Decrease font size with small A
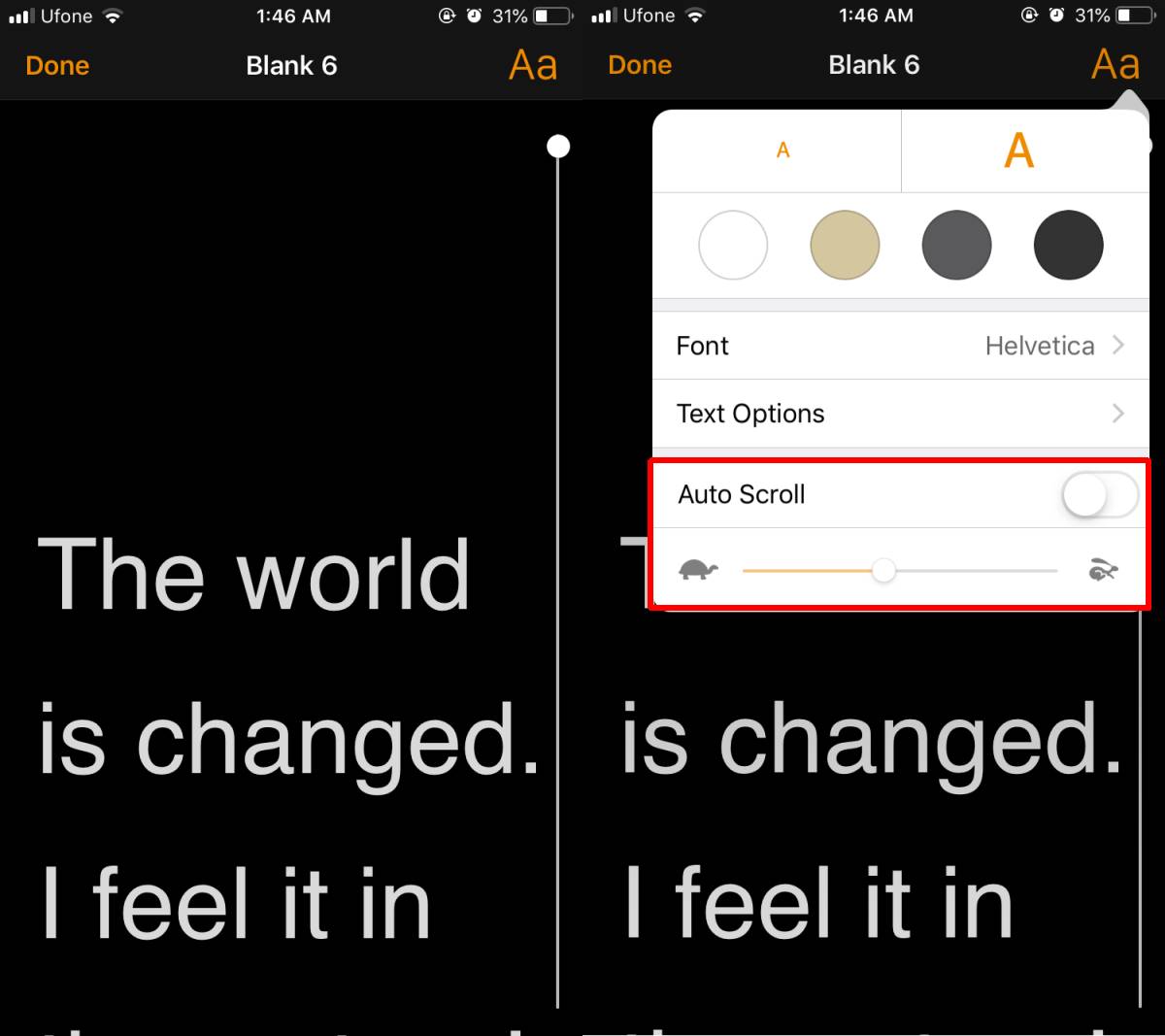1165x1036 pixels. [782, 150]
